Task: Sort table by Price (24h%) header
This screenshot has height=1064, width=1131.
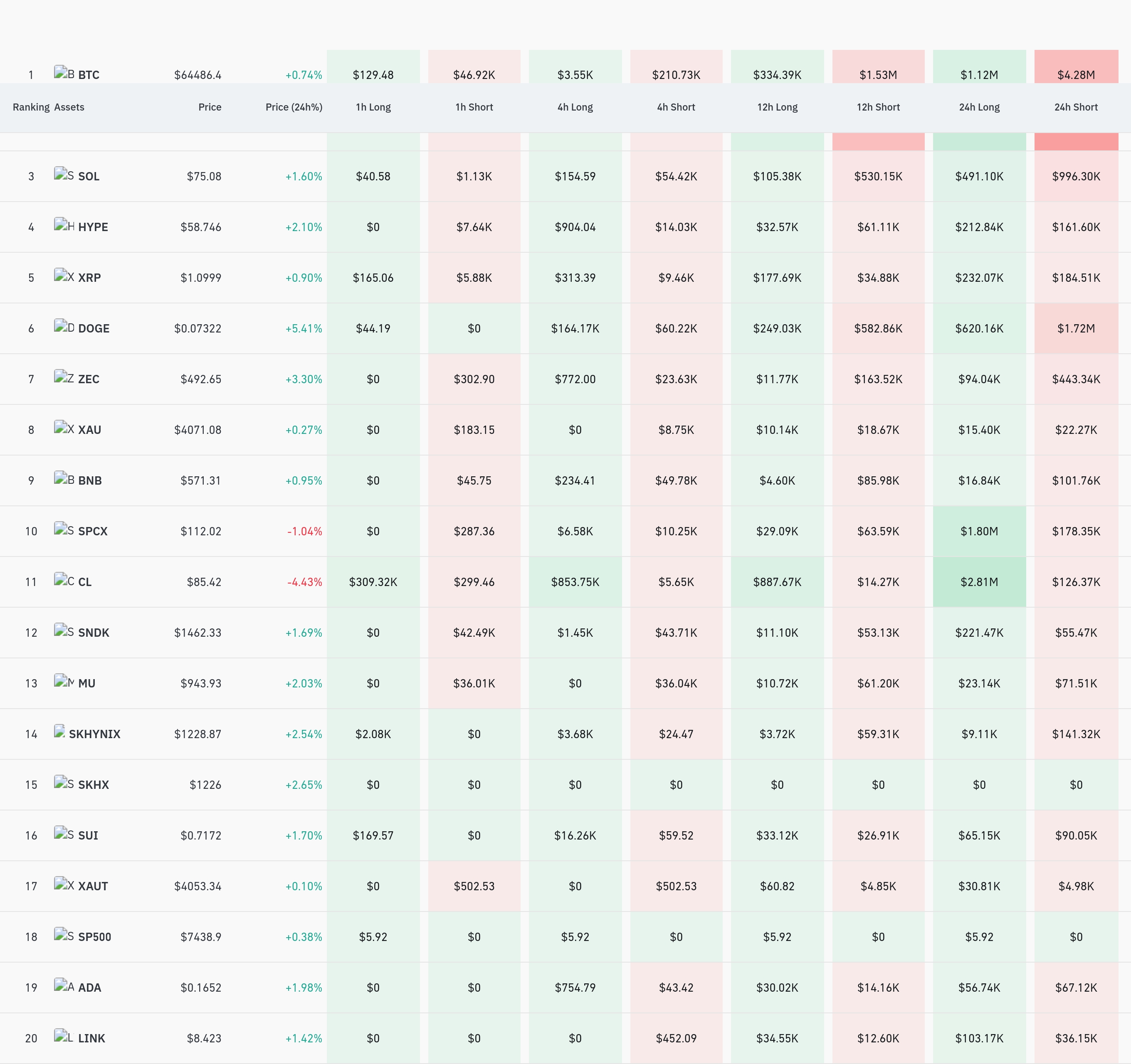Action: coord(294,107)
